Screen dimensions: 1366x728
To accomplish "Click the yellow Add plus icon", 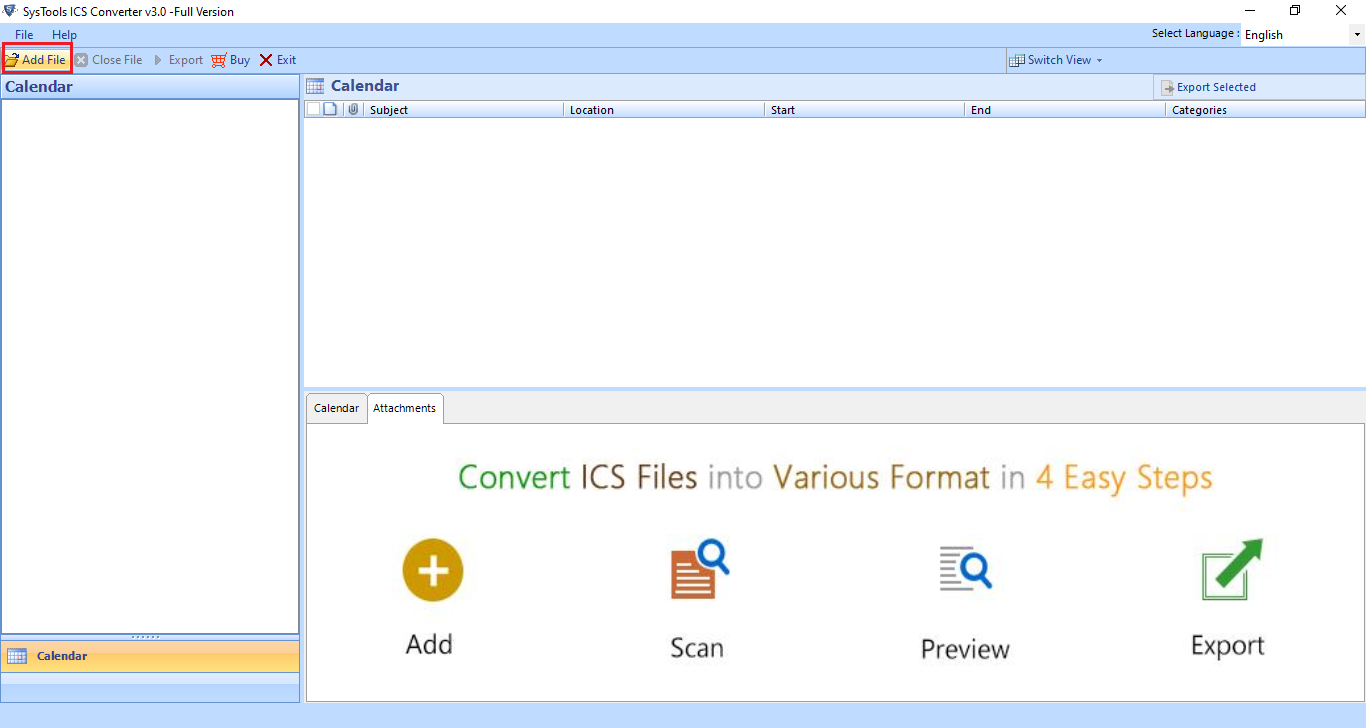I will coord(432,571).
